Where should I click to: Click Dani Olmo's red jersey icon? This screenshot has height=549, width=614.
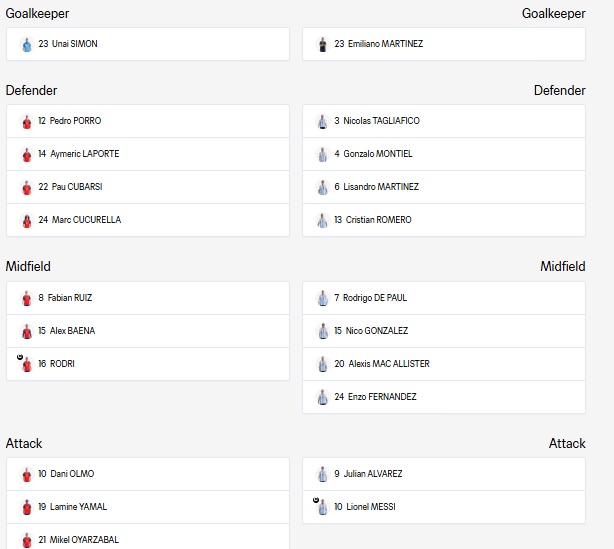[27, 474]
